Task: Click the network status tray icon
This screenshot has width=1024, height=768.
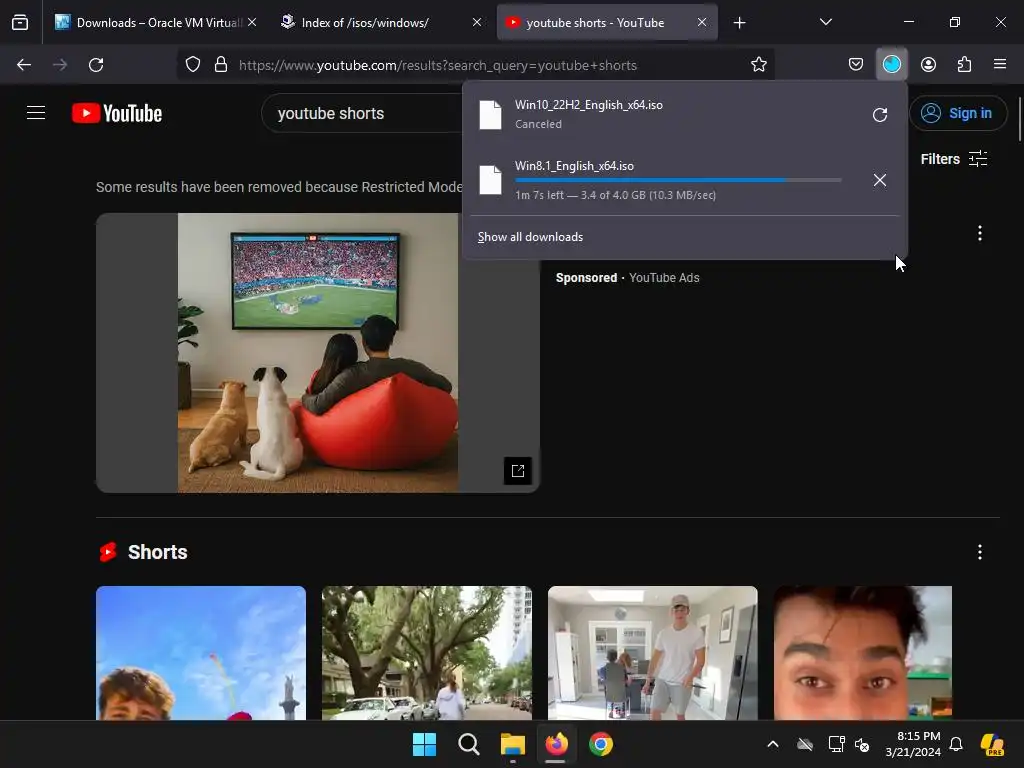Action: (x=836, y=744)
